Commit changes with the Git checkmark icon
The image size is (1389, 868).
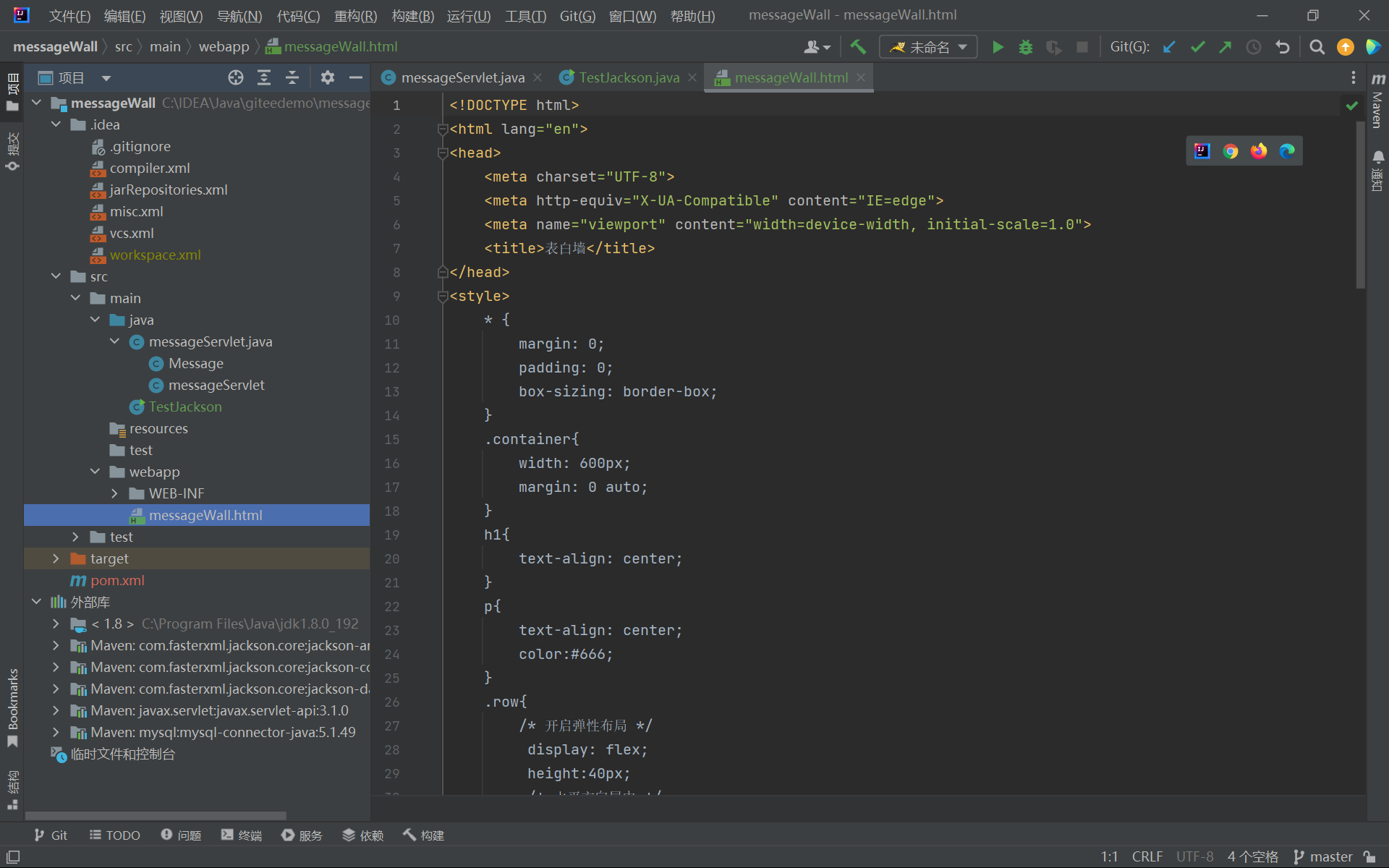[x=1197, y=47]
